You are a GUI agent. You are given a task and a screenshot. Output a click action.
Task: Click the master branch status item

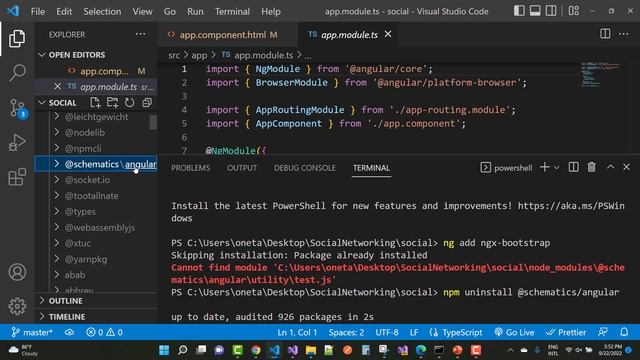tap(32, 332)
